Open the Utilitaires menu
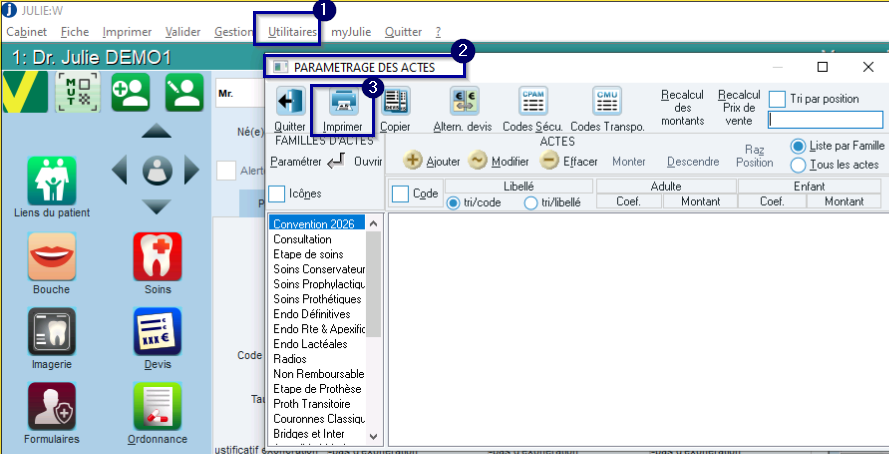Viewport: 889px width, 454px height. [x=292, y=32]
